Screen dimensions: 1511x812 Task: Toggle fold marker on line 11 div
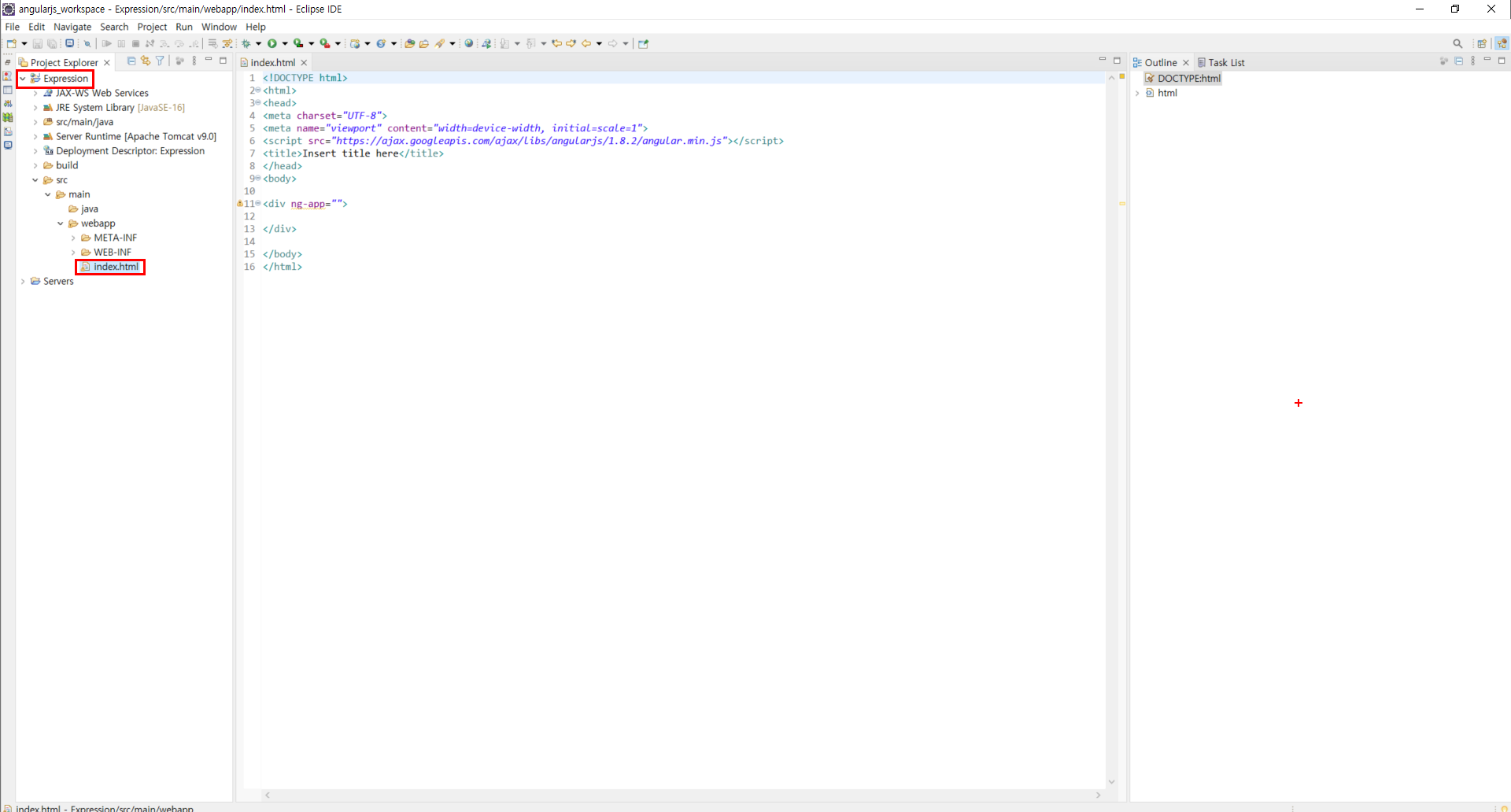(x=257, y=204)
